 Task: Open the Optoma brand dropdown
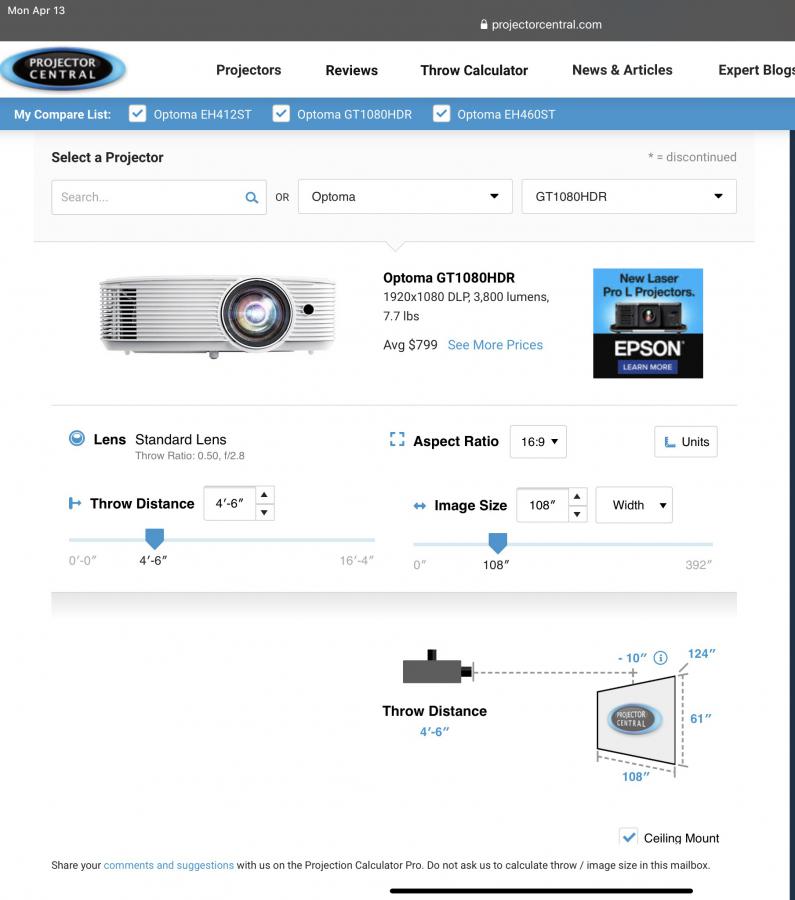(x=405, y=196)
